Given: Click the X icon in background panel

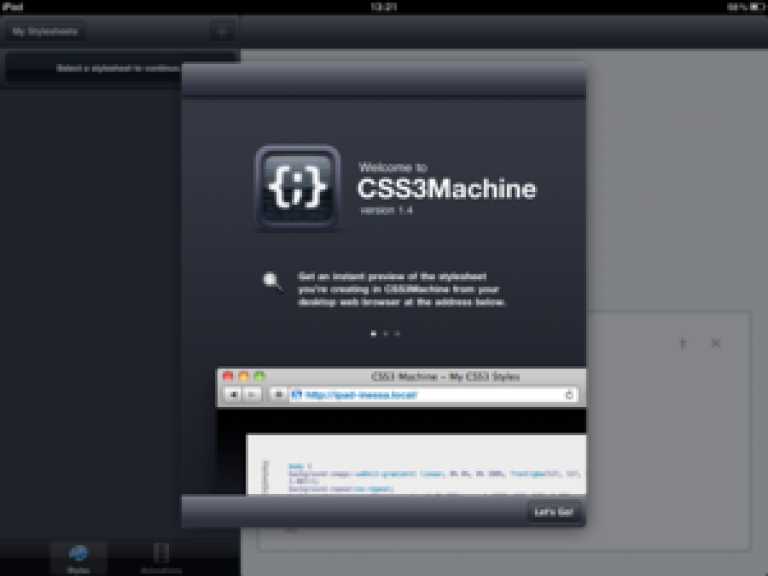Looking at the screenshot, I should pyautogui.click(x=716, y=343).
